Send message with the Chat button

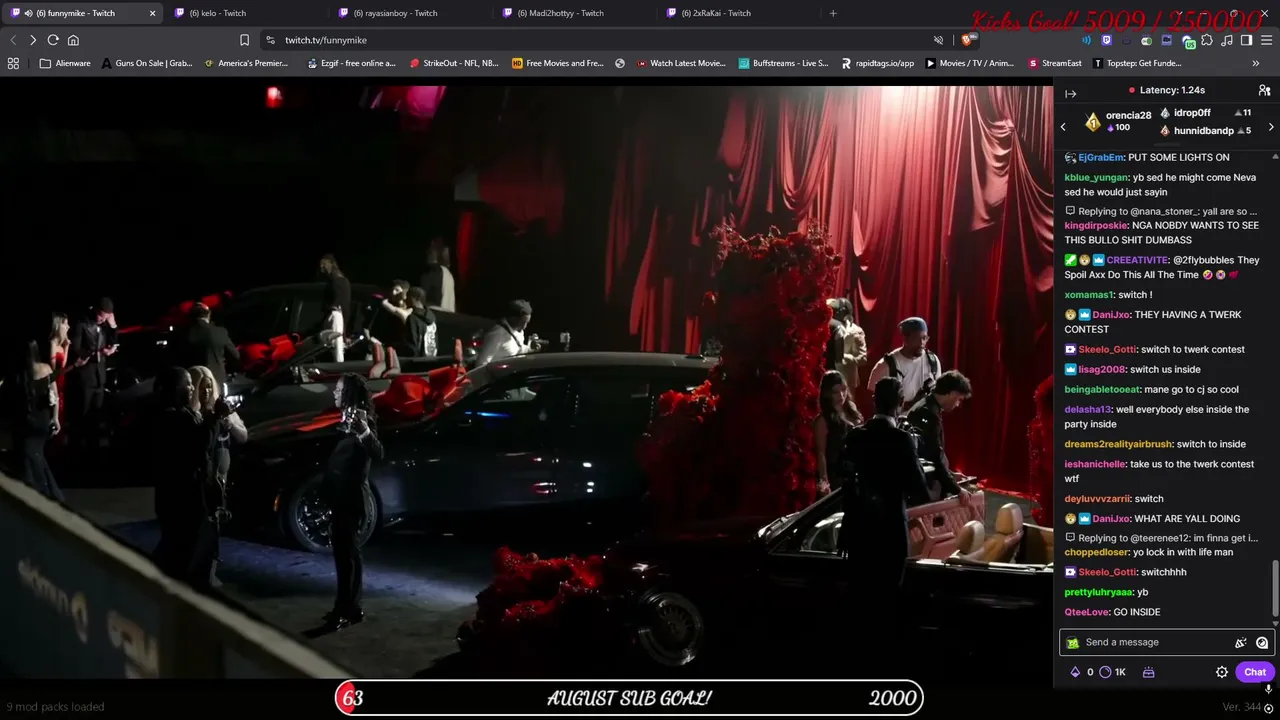point(1255,672)
